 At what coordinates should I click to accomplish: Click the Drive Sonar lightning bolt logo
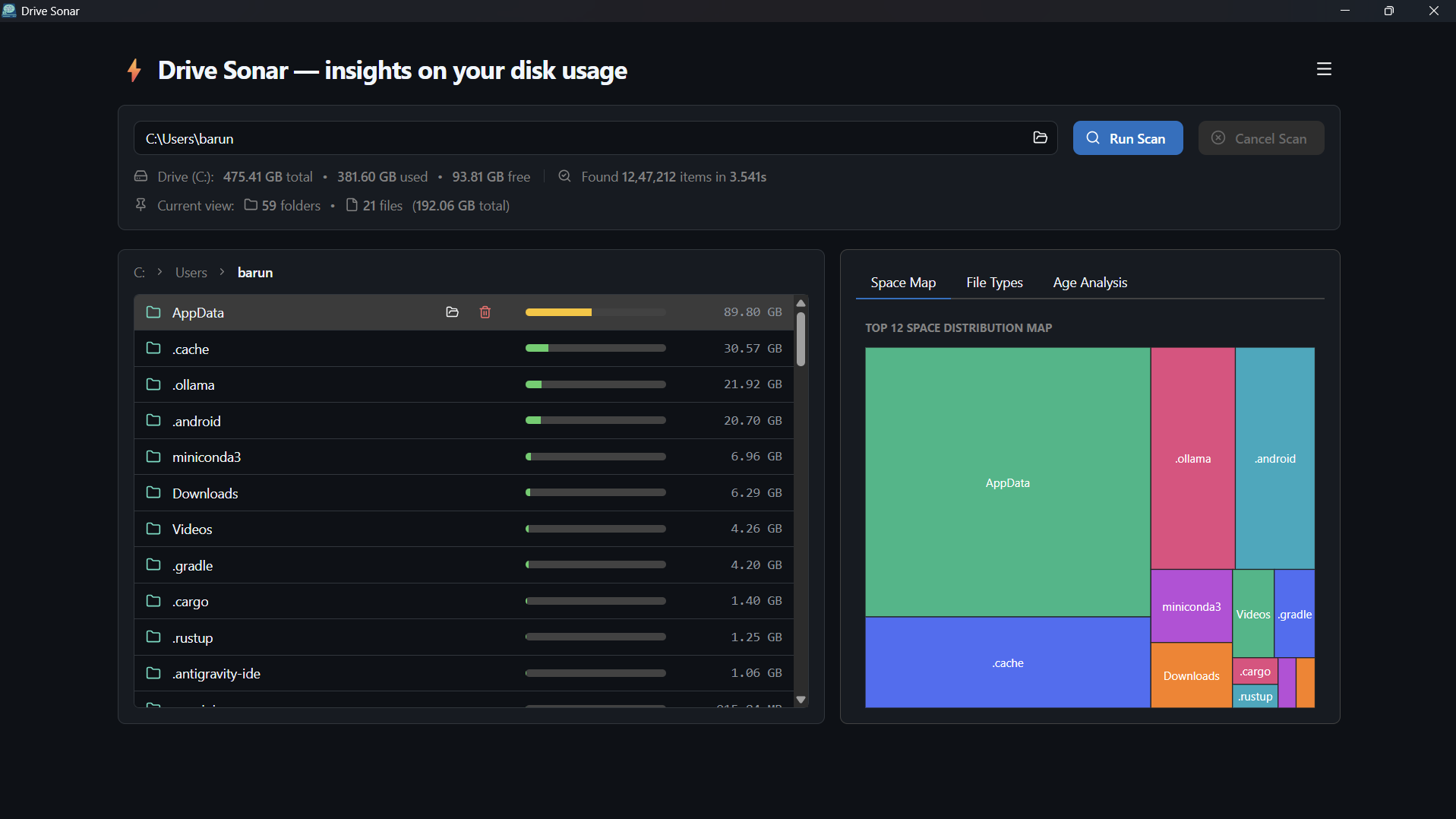134,70
